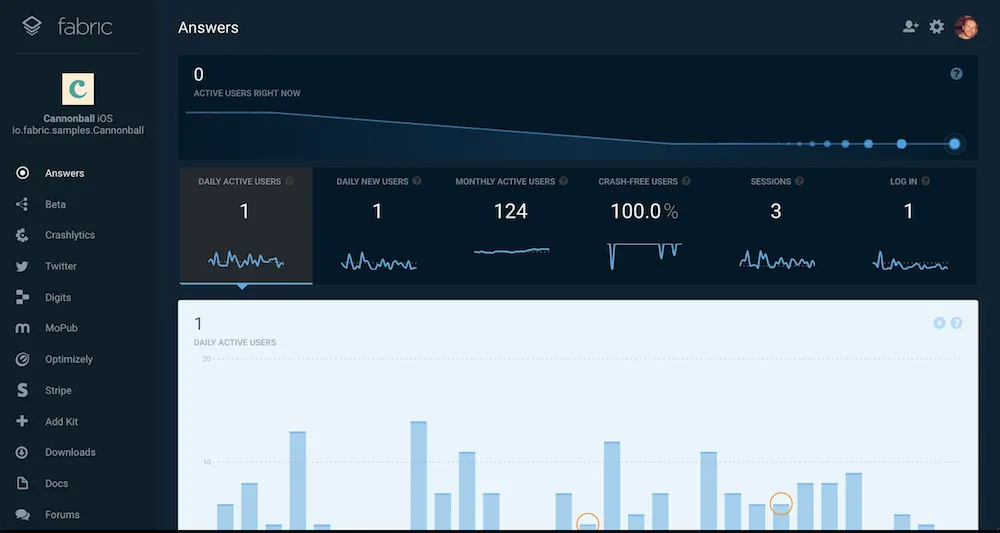This screenshot has height=533, width=1000.
Task: Open the Optimizely link in sidebar
Action: pos(69,360)
